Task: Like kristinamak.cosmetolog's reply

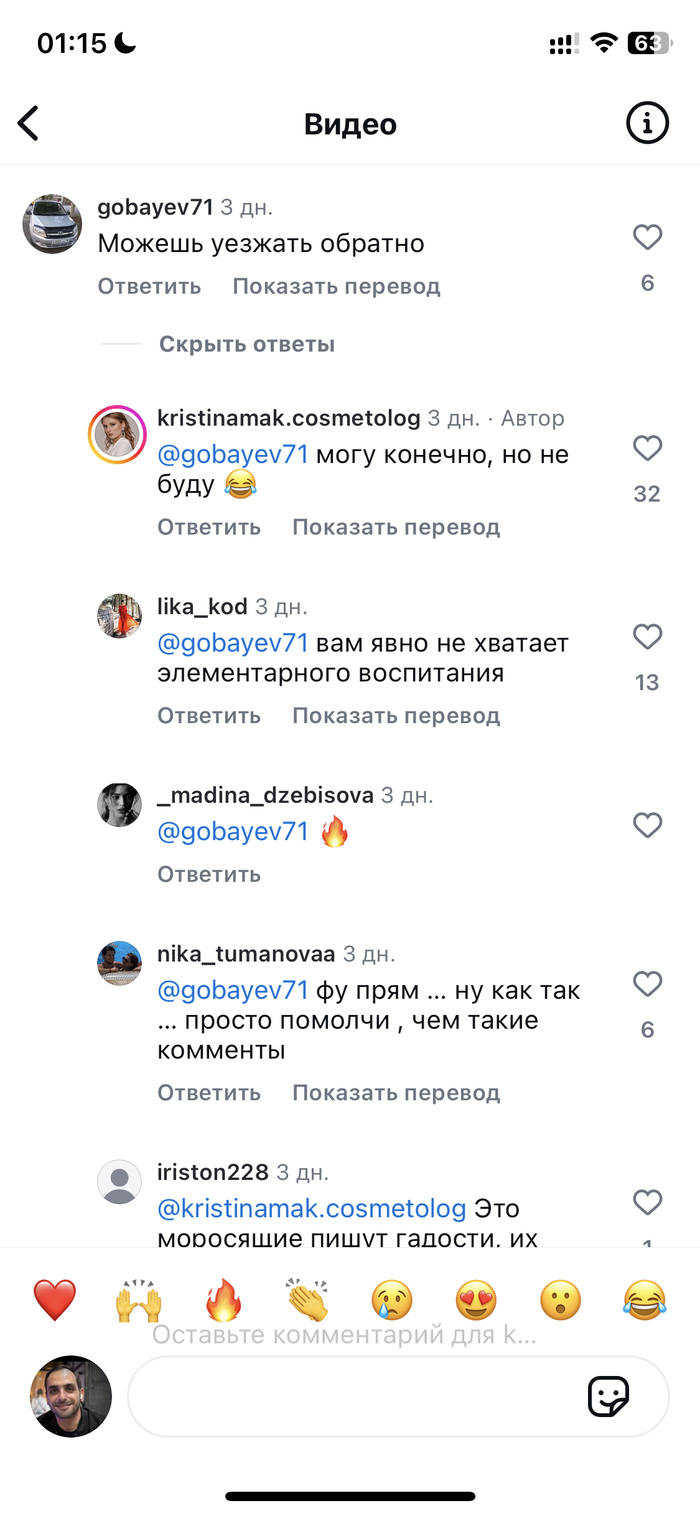Action: click(x=648, y=448)
